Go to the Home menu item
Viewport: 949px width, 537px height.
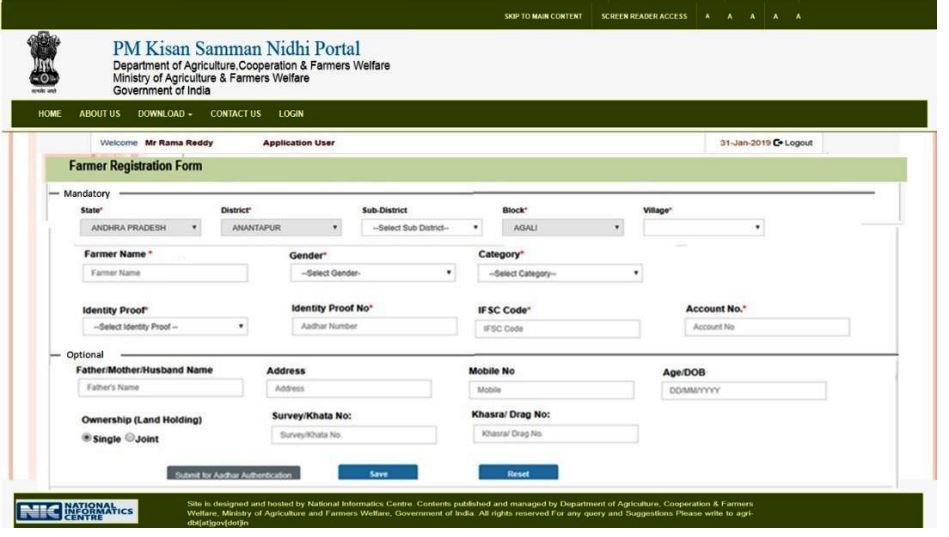[x=50, y=114]
